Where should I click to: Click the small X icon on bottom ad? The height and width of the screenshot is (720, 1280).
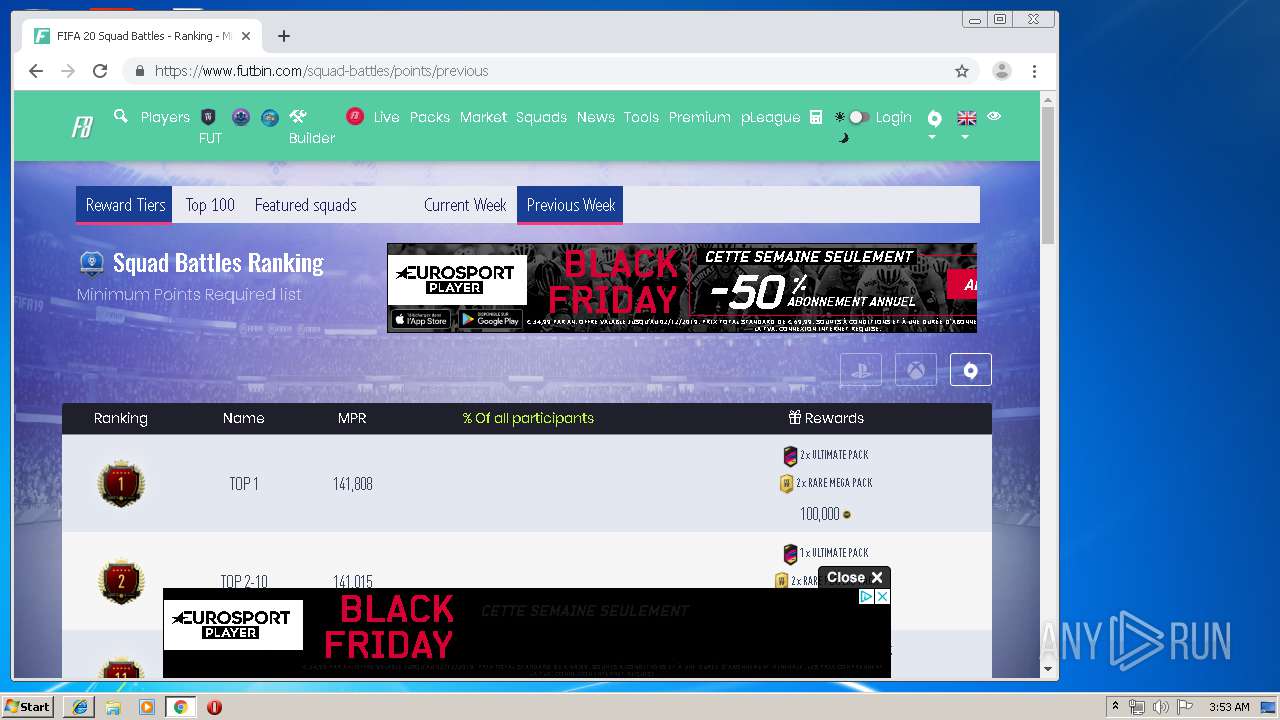tap(882, 596)
